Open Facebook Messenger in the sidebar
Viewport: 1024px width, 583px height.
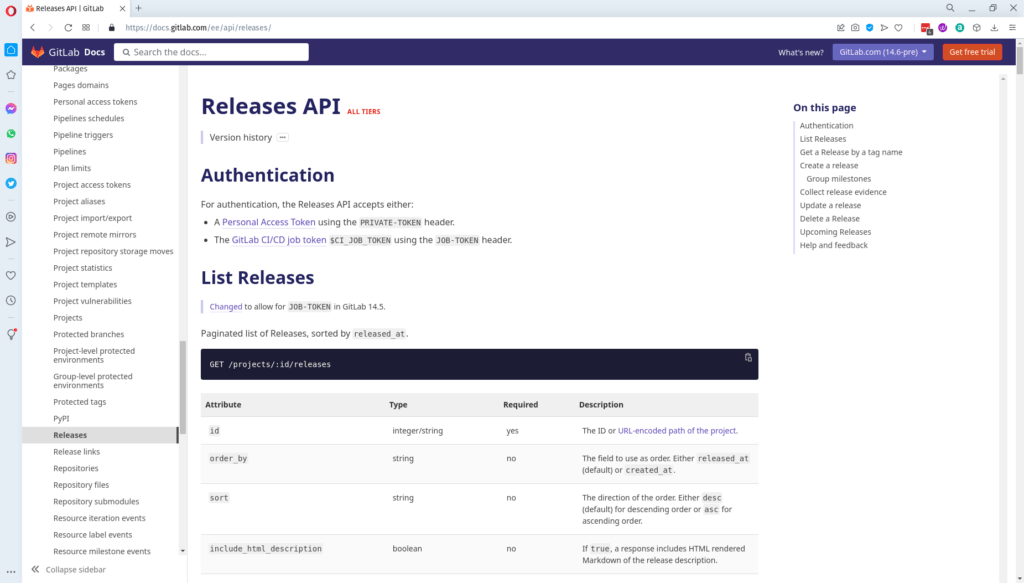pyautogui.click(x=11, y=109)
